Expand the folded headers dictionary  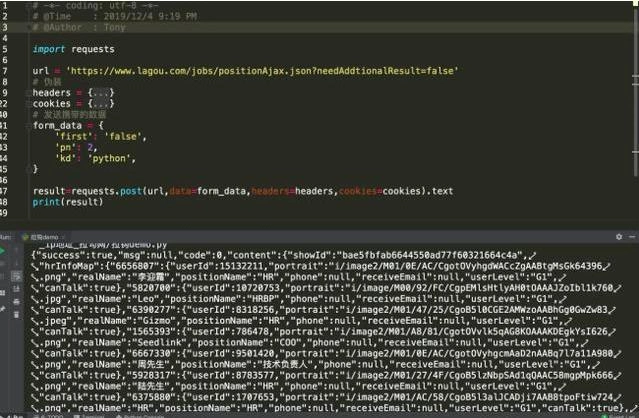[29, 93]
